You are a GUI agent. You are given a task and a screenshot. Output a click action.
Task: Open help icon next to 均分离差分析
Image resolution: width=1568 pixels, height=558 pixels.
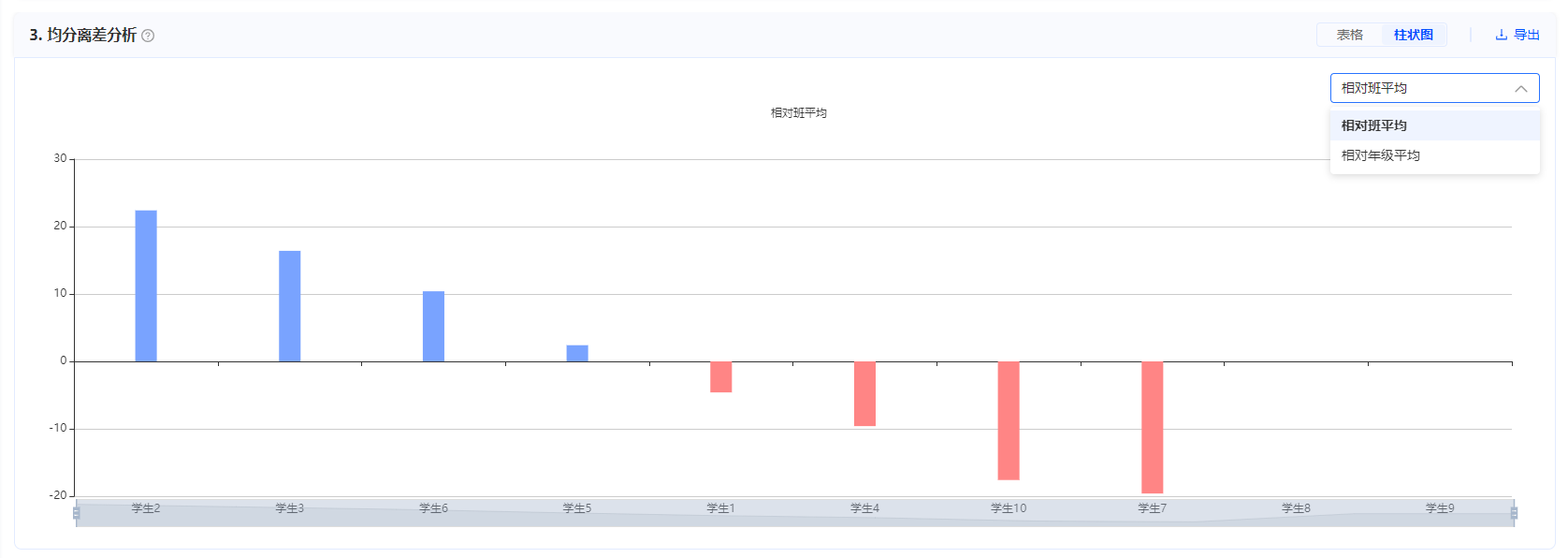(148, 36)
